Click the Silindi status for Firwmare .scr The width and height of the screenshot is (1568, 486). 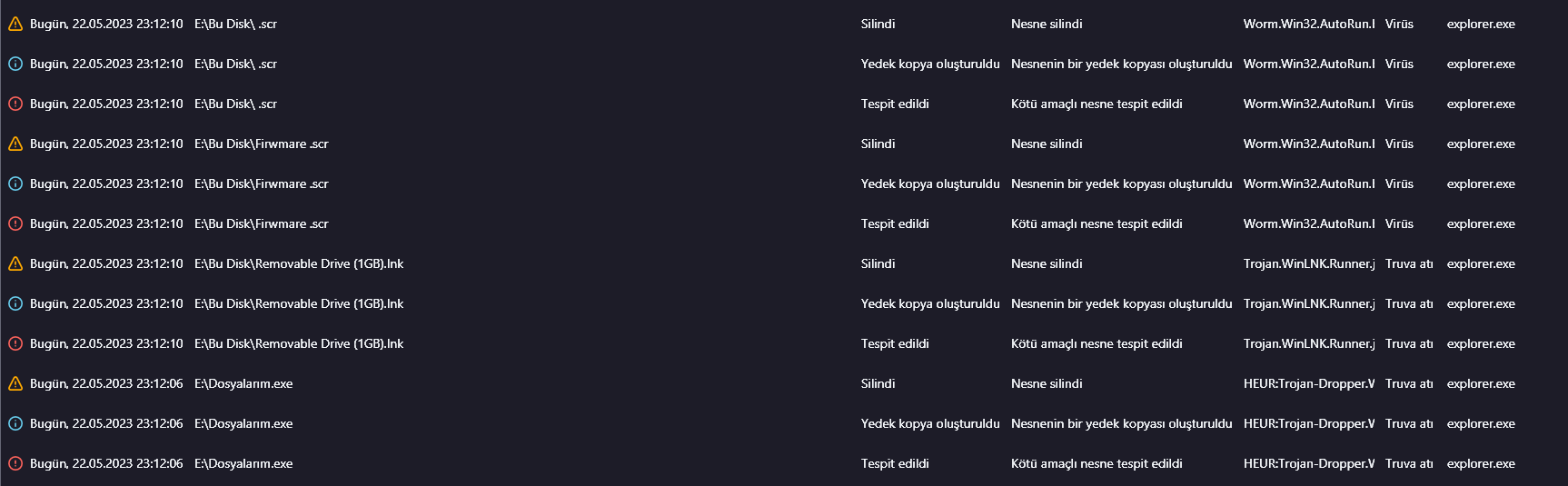click(x=878, y=144)
